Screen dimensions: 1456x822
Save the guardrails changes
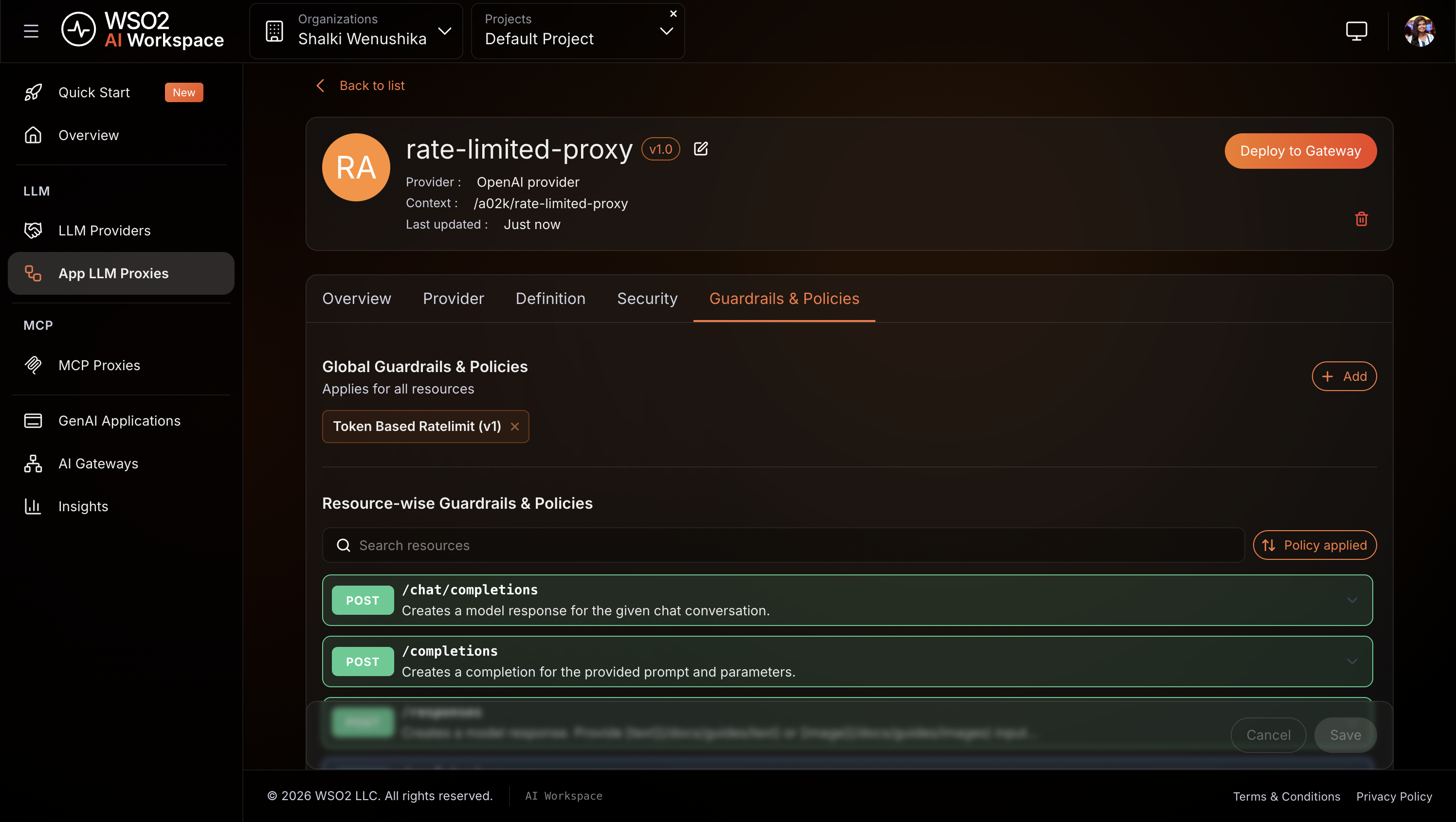1345,735
